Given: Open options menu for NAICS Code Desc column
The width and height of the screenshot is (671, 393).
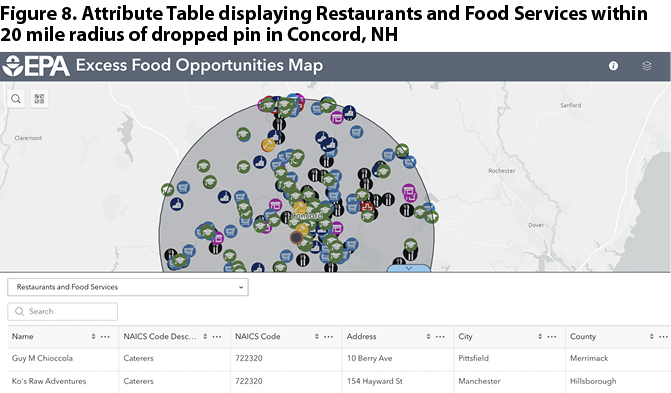Looking at the screenshot, I should point(217,336).
